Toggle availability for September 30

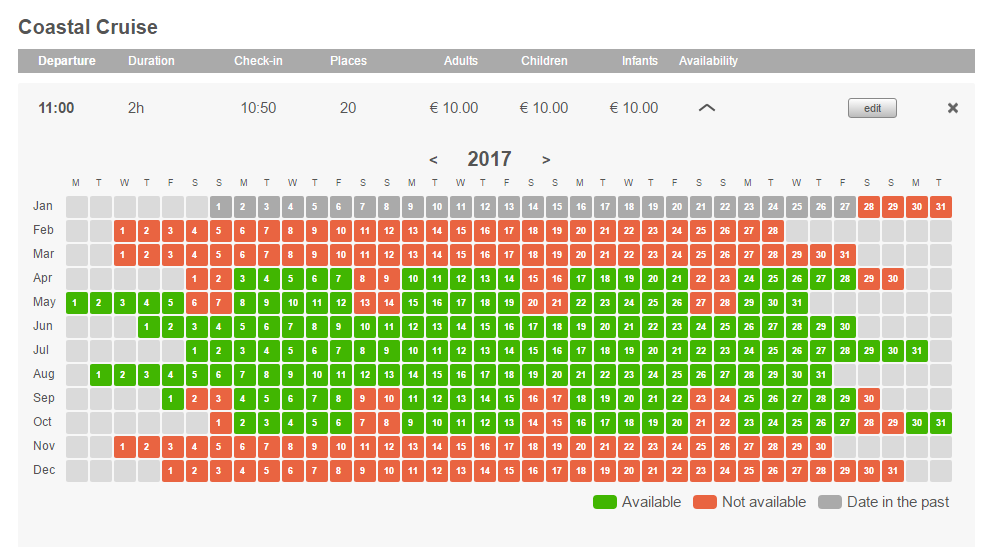coord(869,398)
